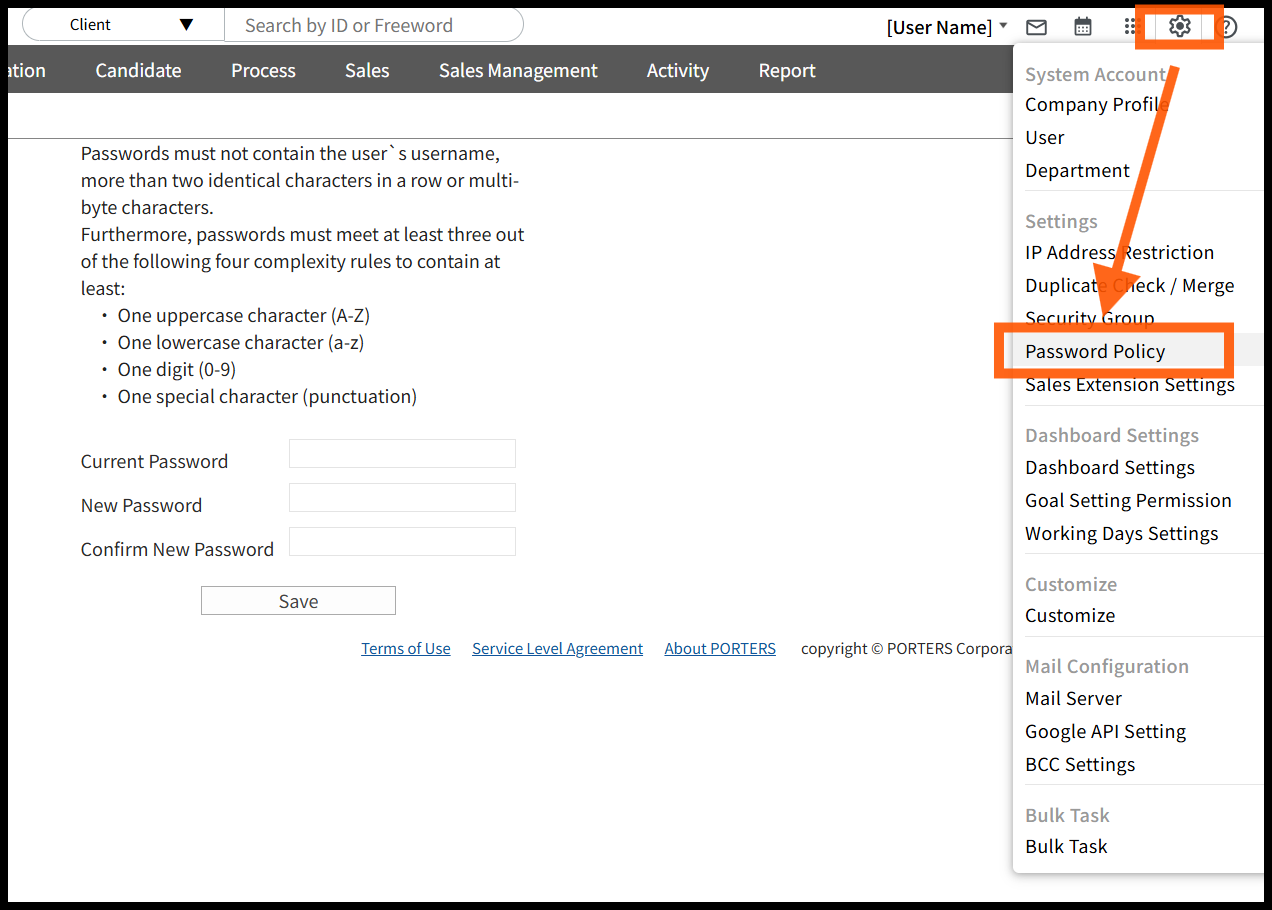The width and height of the screenshot is (1272, 910).
Task: Open the Service Level Agreement link
Action: tap(557, 648)
